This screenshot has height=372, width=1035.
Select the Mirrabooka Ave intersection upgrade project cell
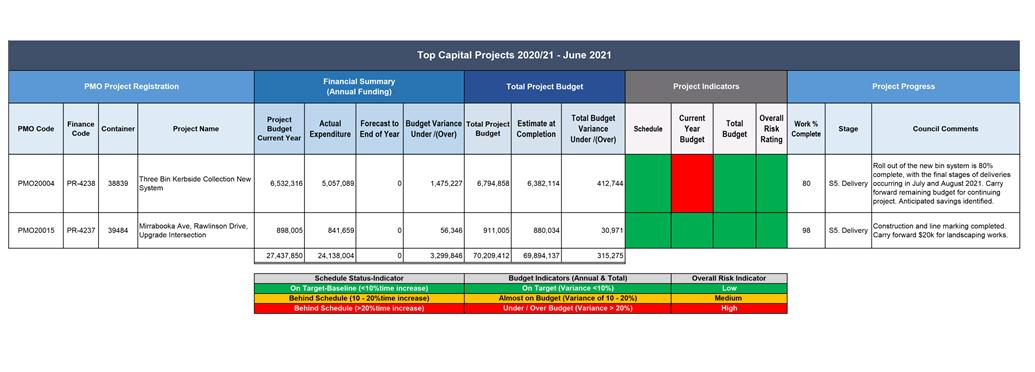pos(195,230)
